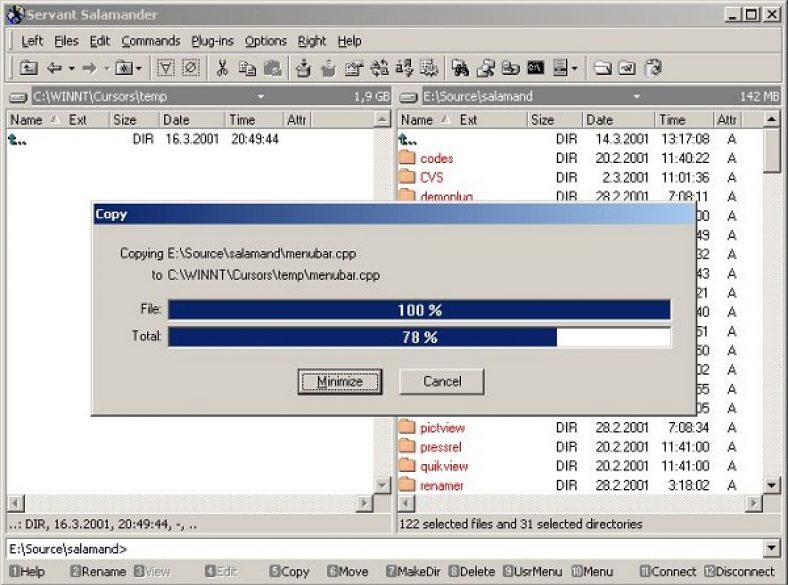Open the Edit menu
The height and width of the screenshot is (585, 788).
pyautogui.click(x=100, y=41)
